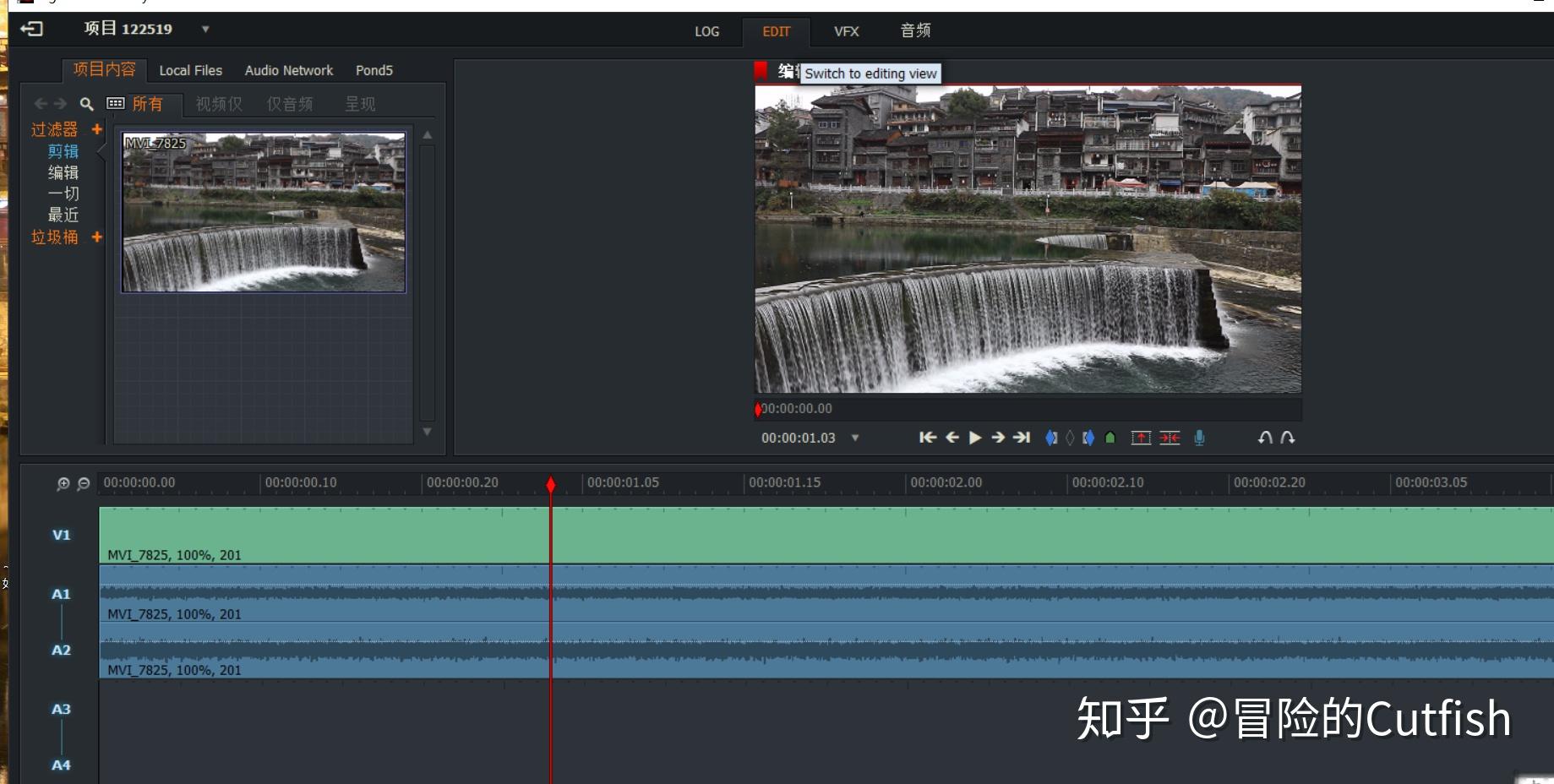This screenshot has height=784, width=1554.
Task: Click the 垃圾桶 heading
Action: pyautogui.click(x=54, y=237)
